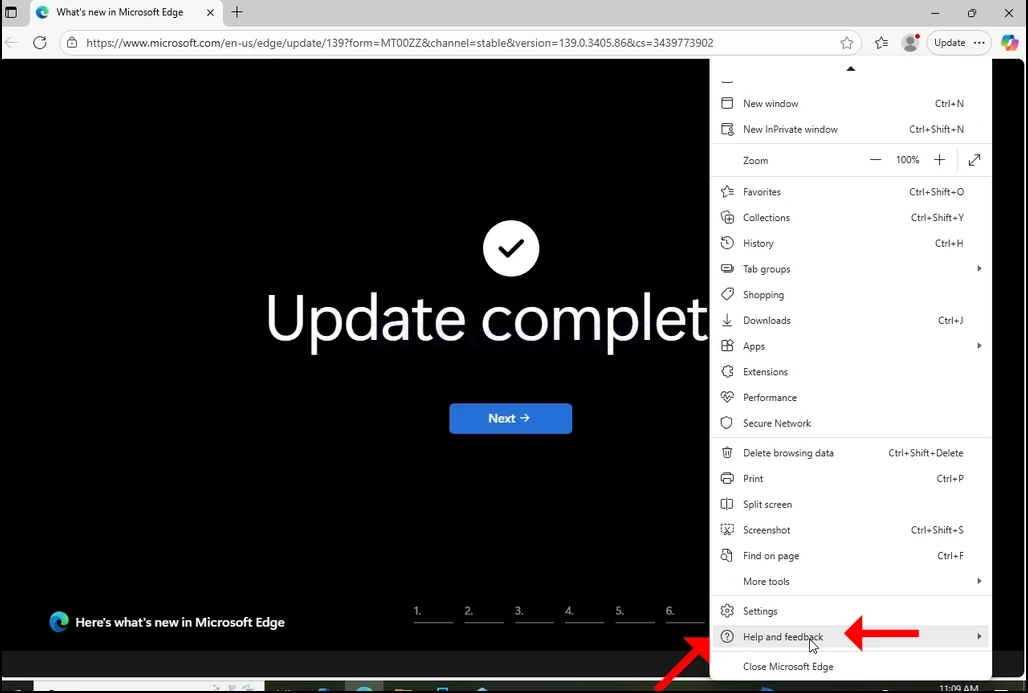Click the taskbar clock showing 11:09 AM
The image size is (1028, 693).
[x=959, y=688]
